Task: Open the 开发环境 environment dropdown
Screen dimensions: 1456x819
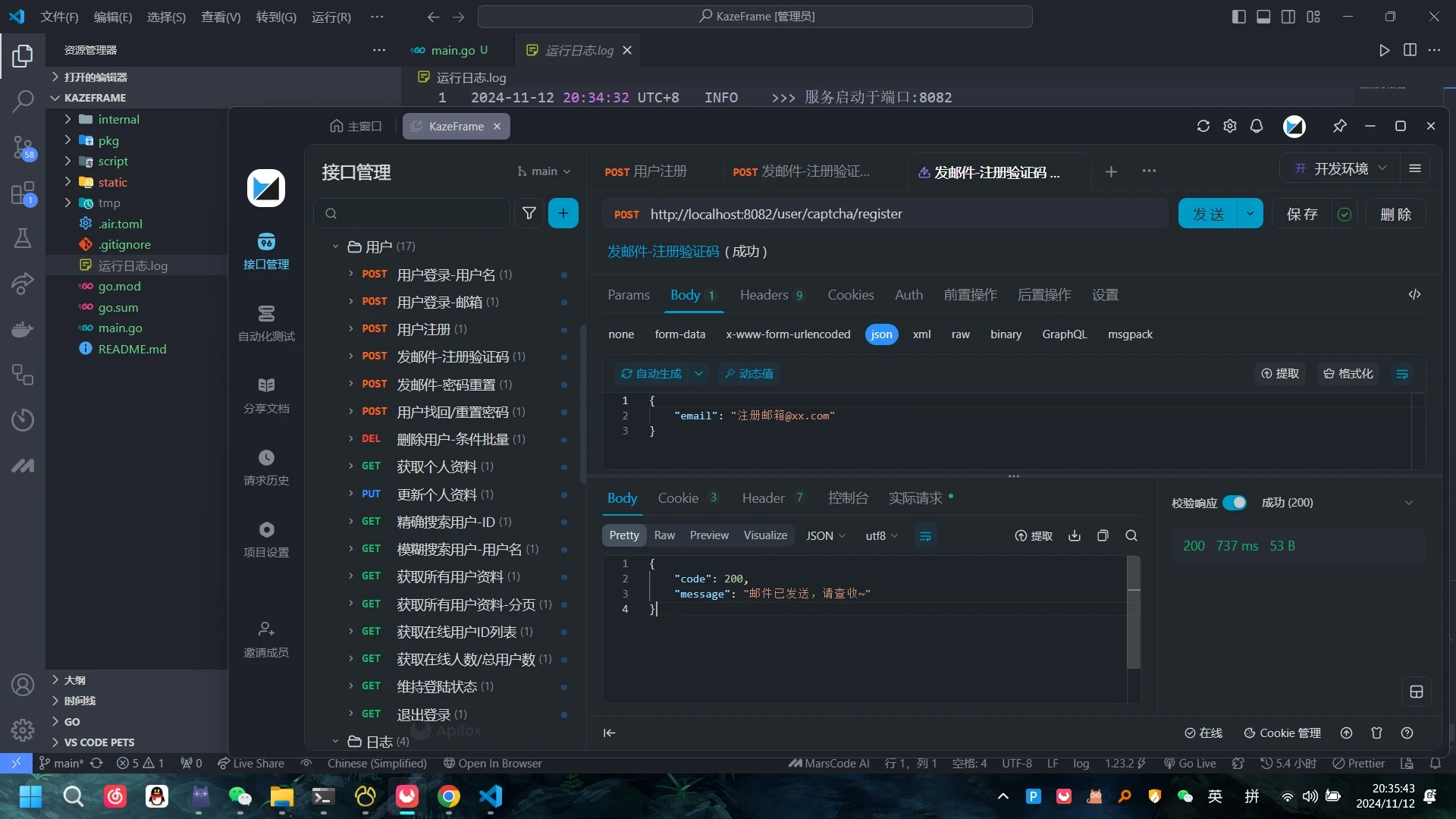Action: [x=1342, y=168]
